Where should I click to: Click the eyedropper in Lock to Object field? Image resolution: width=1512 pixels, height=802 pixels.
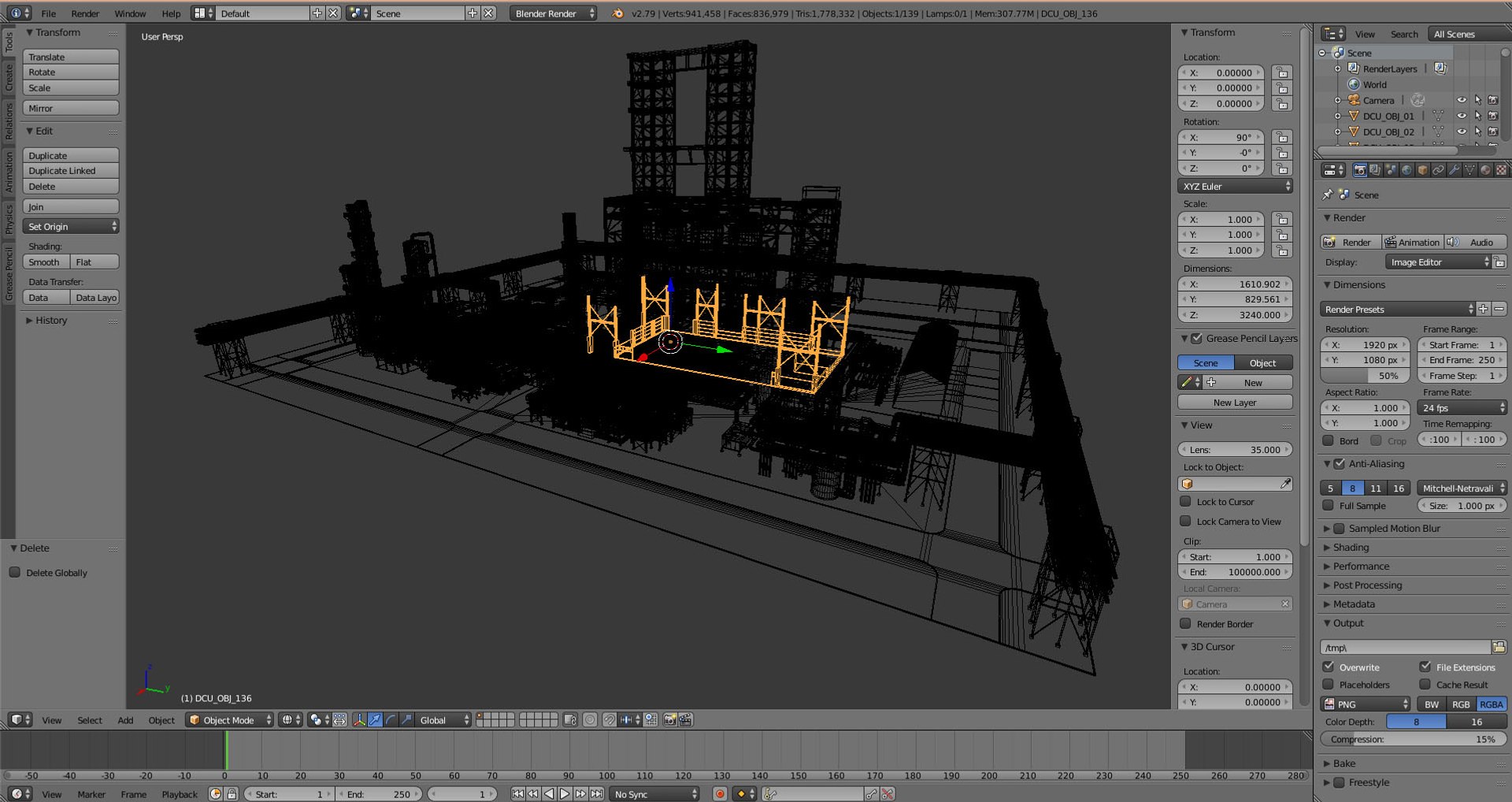tap(1285, 484)
